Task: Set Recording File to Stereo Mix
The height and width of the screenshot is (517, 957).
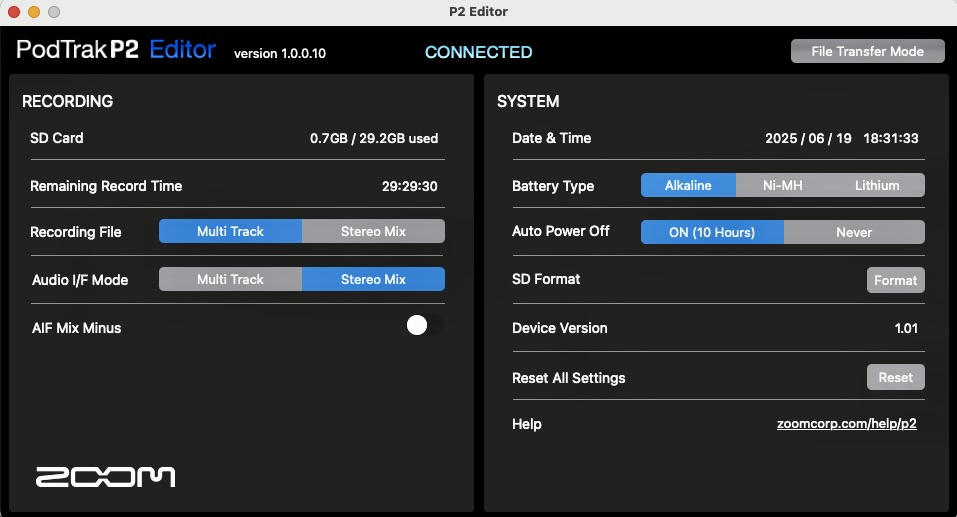Action: (373, 231)
